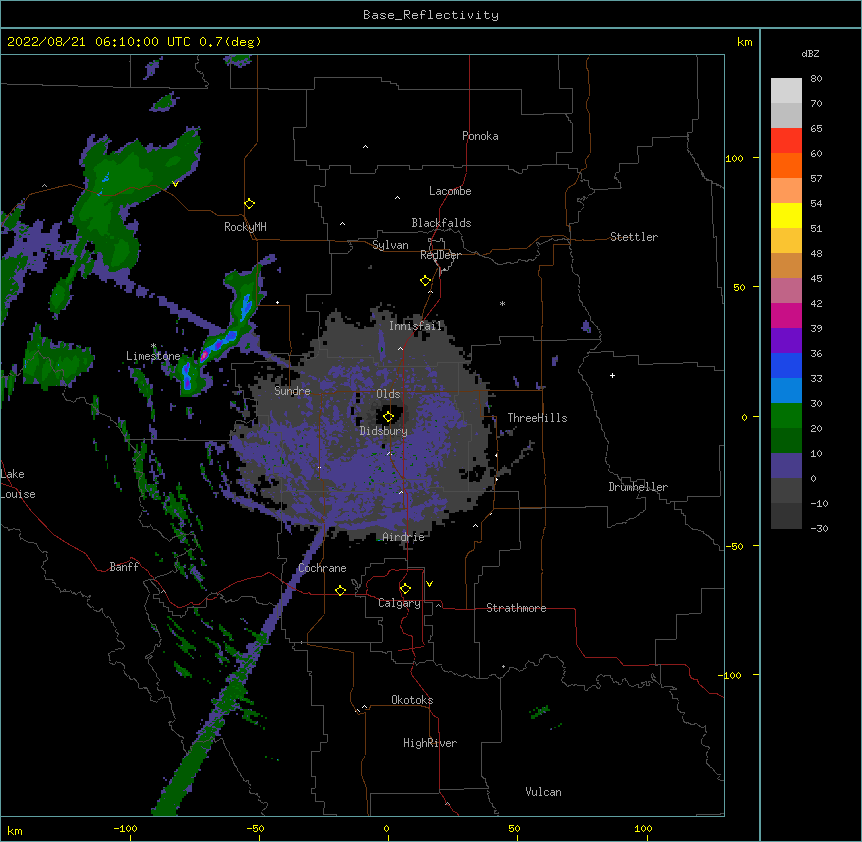Click the Lake Louise label at left edge
The image size is (862, 842).
coord(18,484)
